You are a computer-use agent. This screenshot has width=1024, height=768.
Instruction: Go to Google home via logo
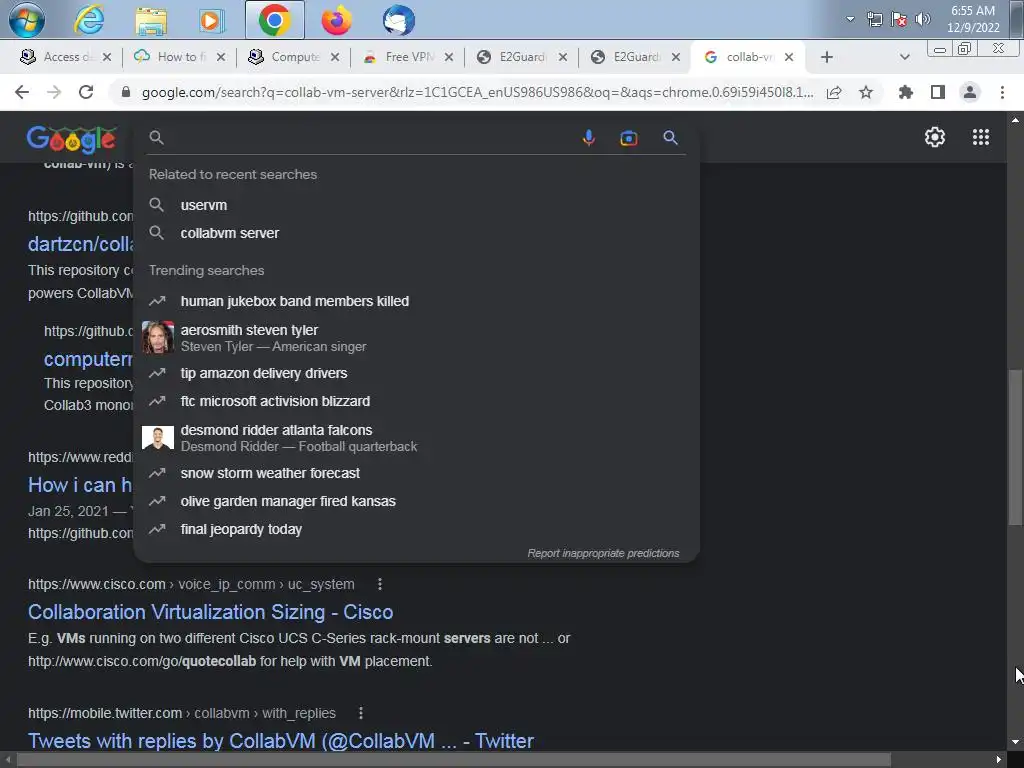72,139
